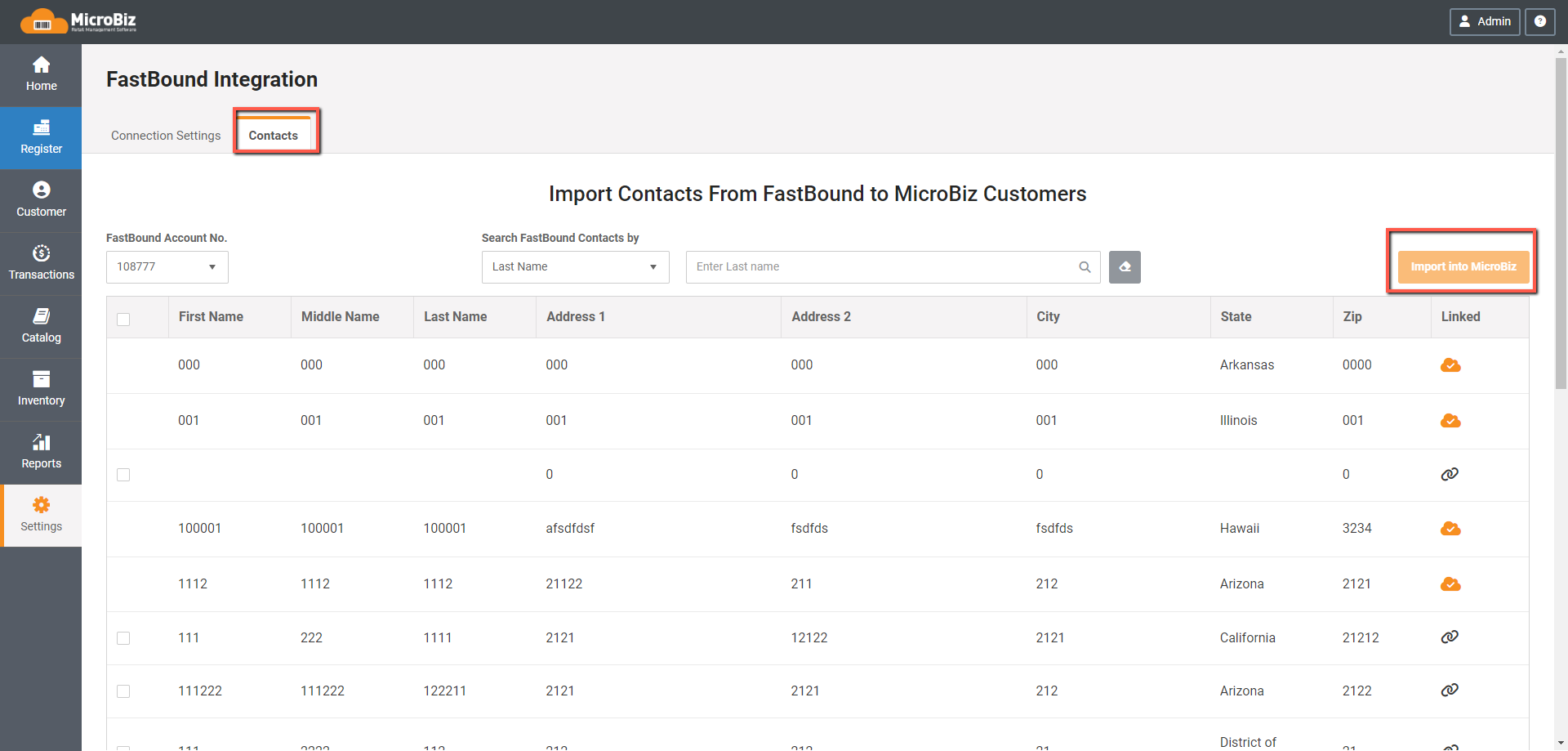
Task: Click the 12122 address 2 cell
Action: coord(809,638)
